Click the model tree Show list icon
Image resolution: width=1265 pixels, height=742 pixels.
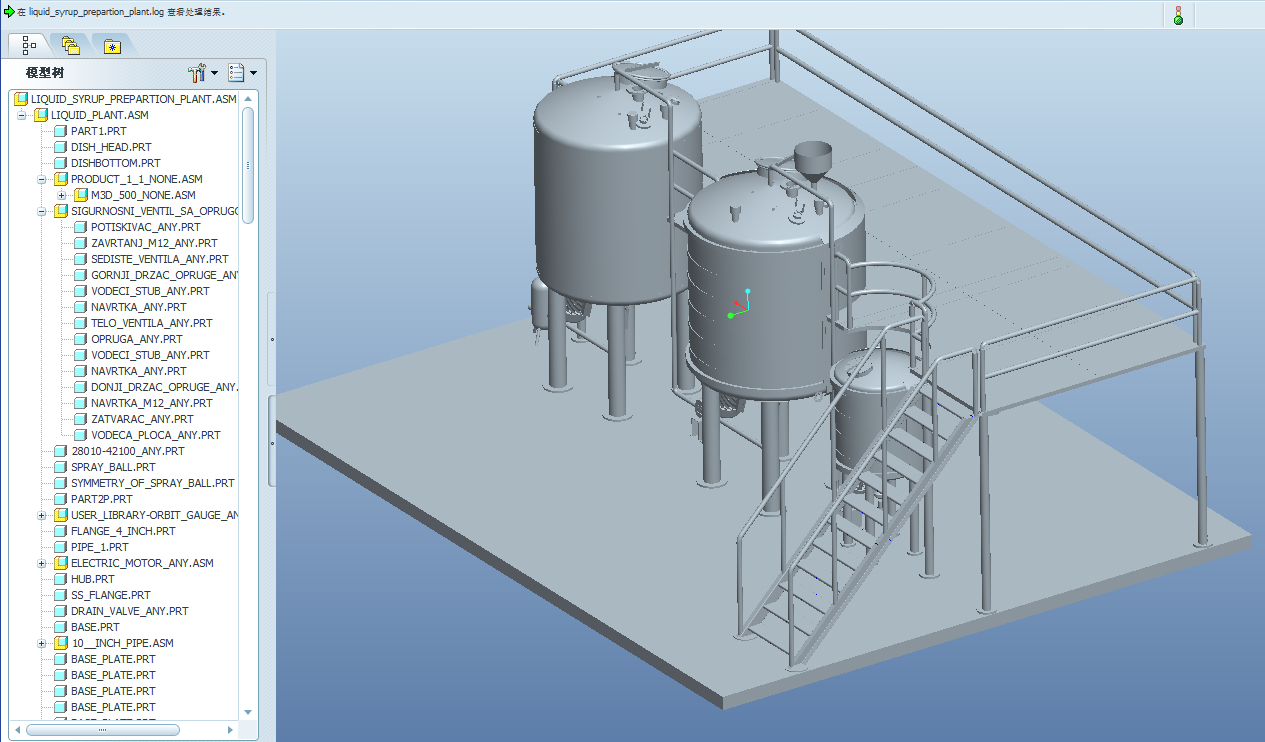click(x=236, y=73)
